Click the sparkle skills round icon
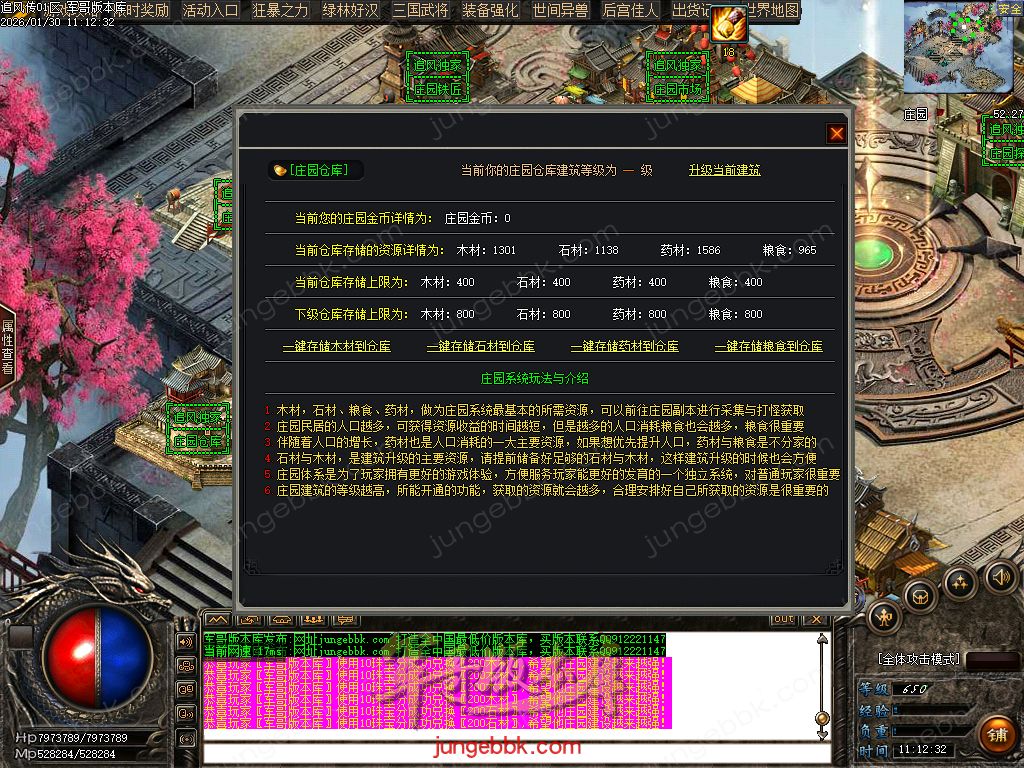Viewport: 1024px width, 768px height. (x=960, y=582)
